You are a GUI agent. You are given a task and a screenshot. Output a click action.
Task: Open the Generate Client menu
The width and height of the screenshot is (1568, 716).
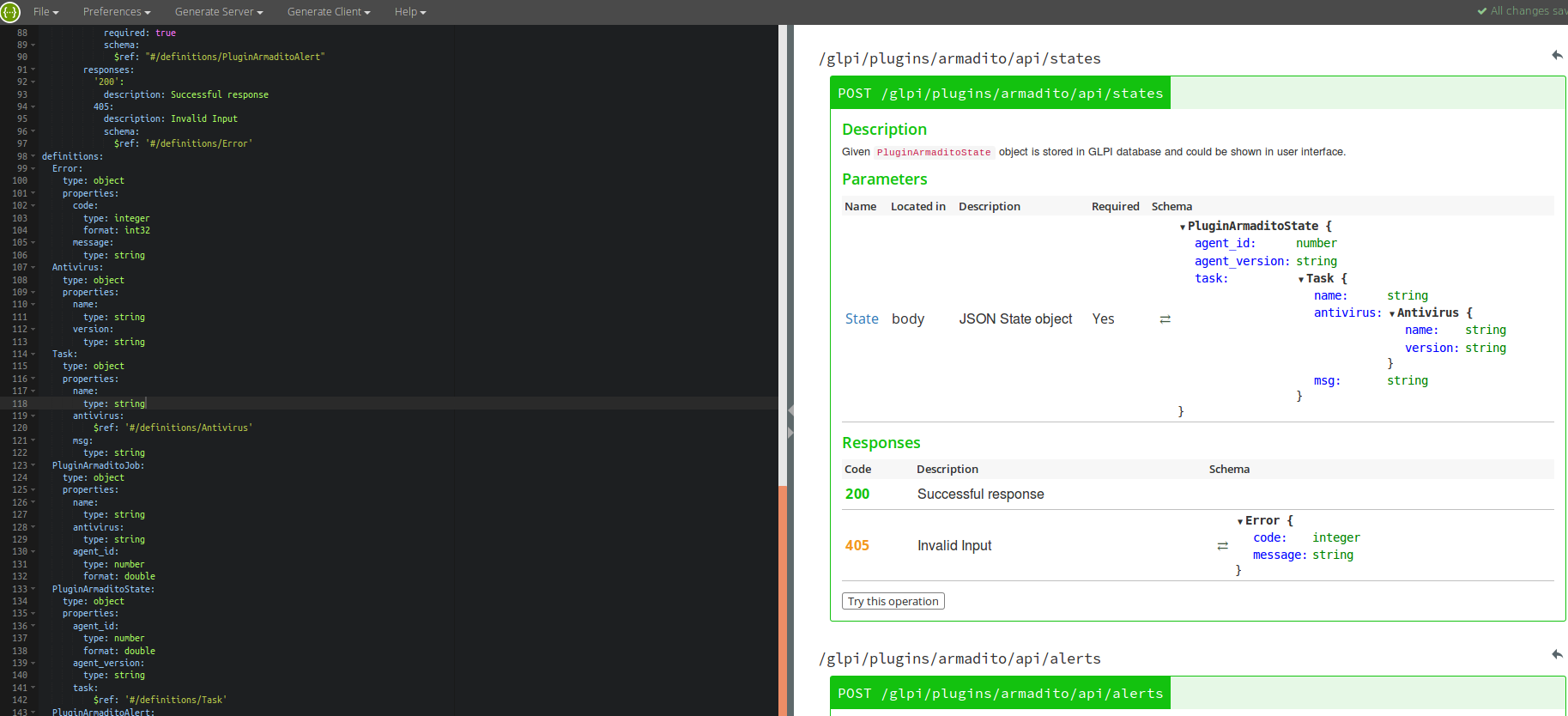[x=329, y=12]
